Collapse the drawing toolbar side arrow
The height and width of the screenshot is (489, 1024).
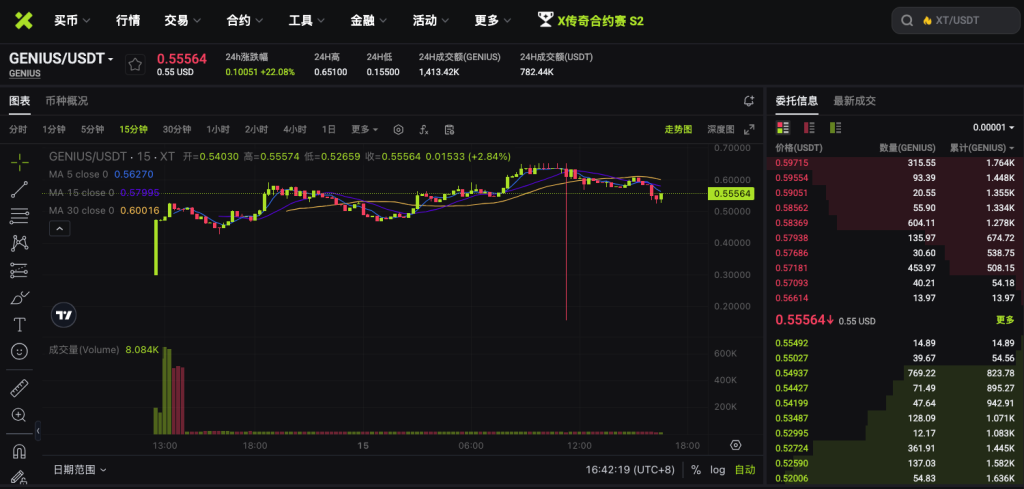click(38, 432)
